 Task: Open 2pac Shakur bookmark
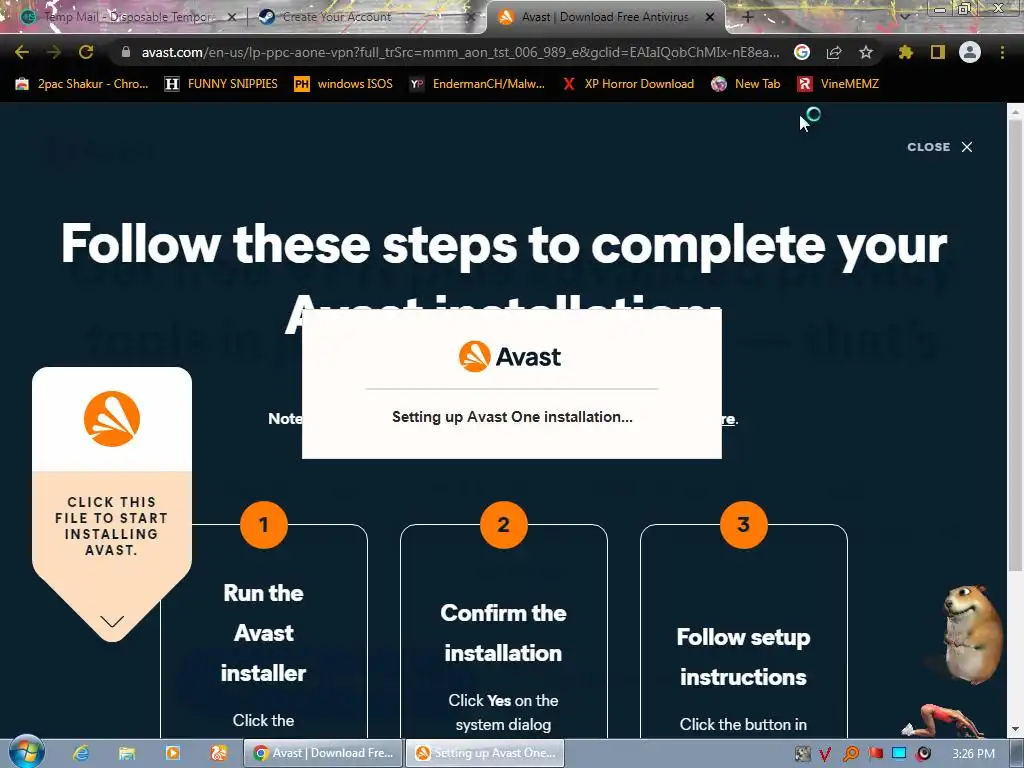click(x=82, y=84)
